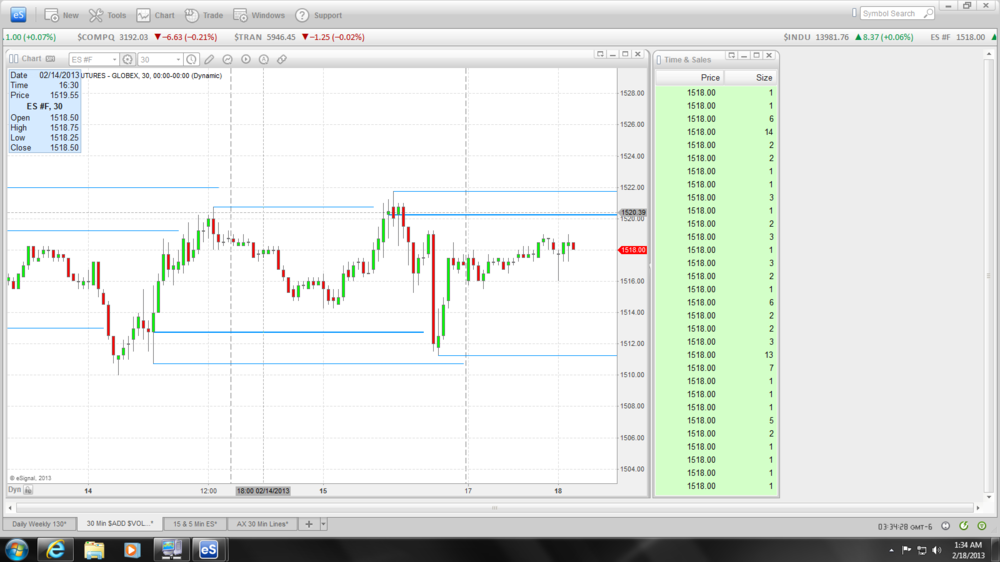The height and width of the screenshot is (562, 1000).
Task: Click the 1520.39 cursor price label
Action: point(633,212)
